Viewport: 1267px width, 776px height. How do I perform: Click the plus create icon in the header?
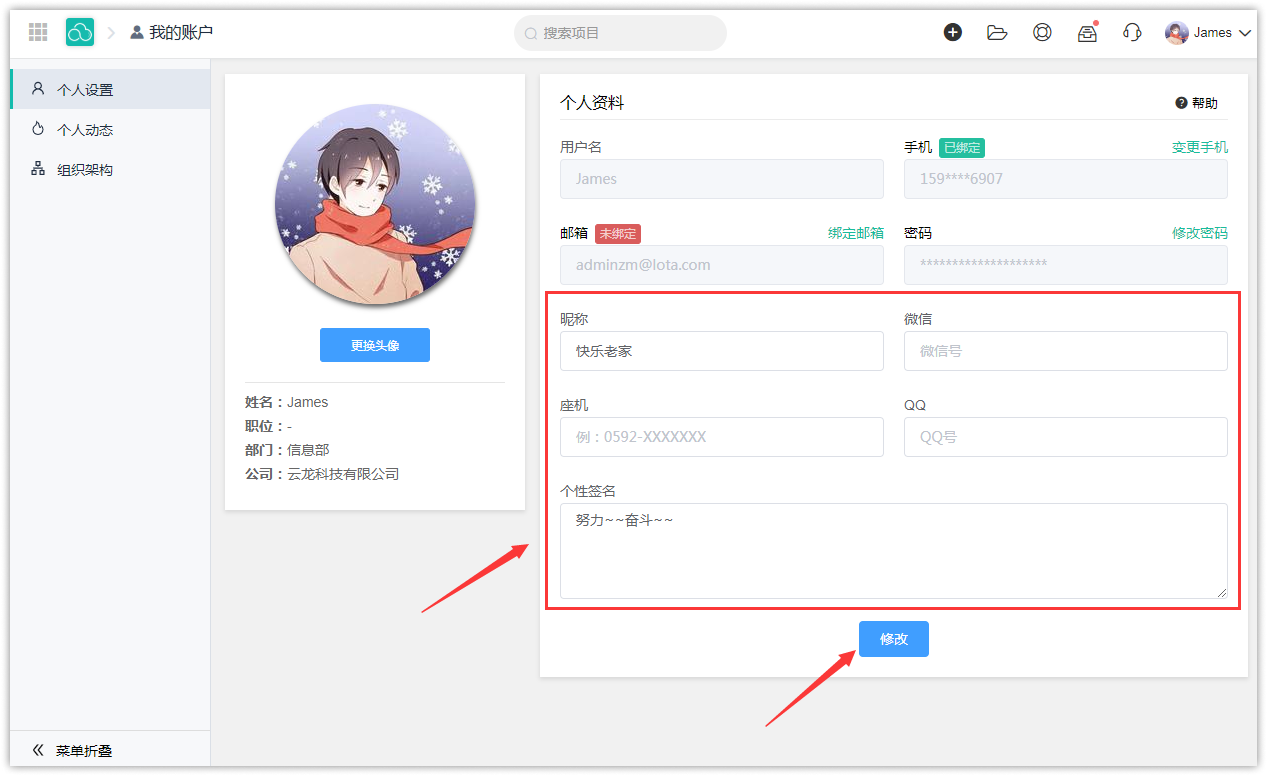953,32
